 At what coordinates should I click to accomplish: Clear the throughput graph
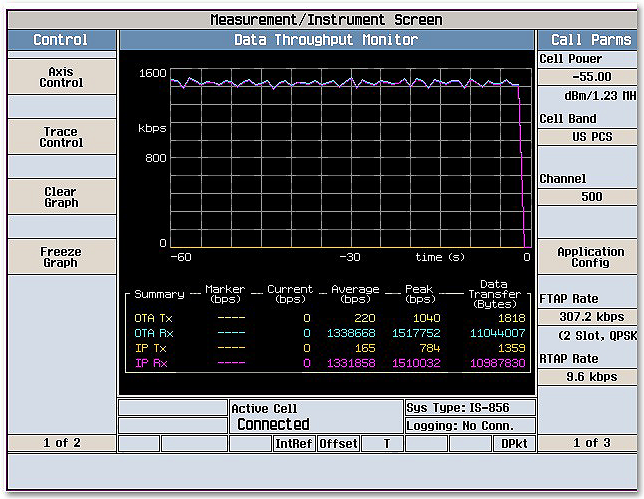(62, 197)
